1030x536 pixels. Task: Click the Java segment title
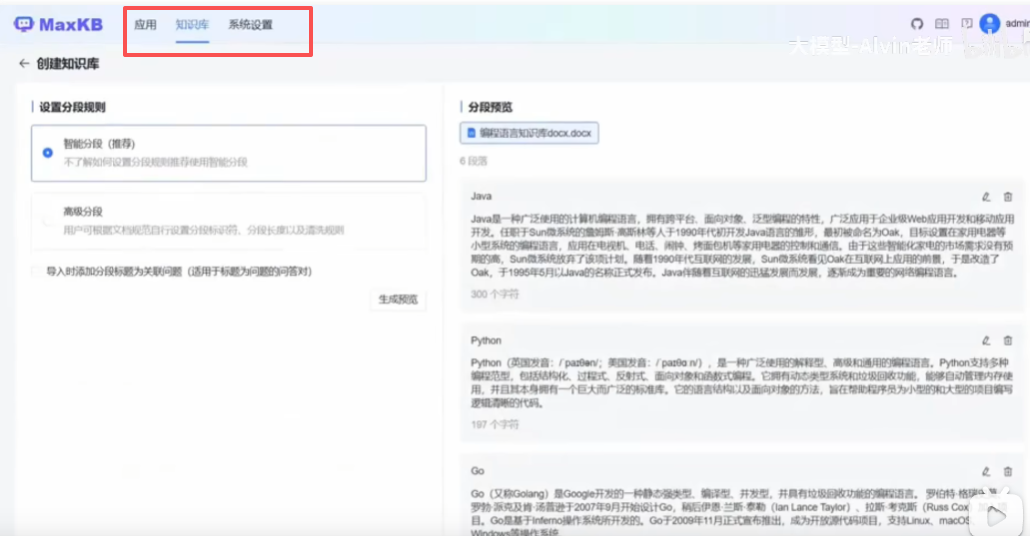click(x=481, y=196)
